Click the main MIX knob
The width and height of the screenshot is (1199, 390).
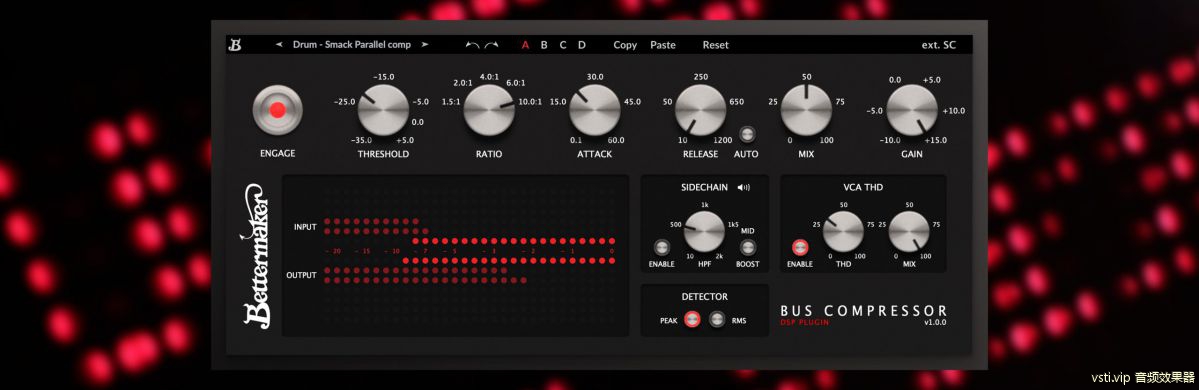[806, 109]
